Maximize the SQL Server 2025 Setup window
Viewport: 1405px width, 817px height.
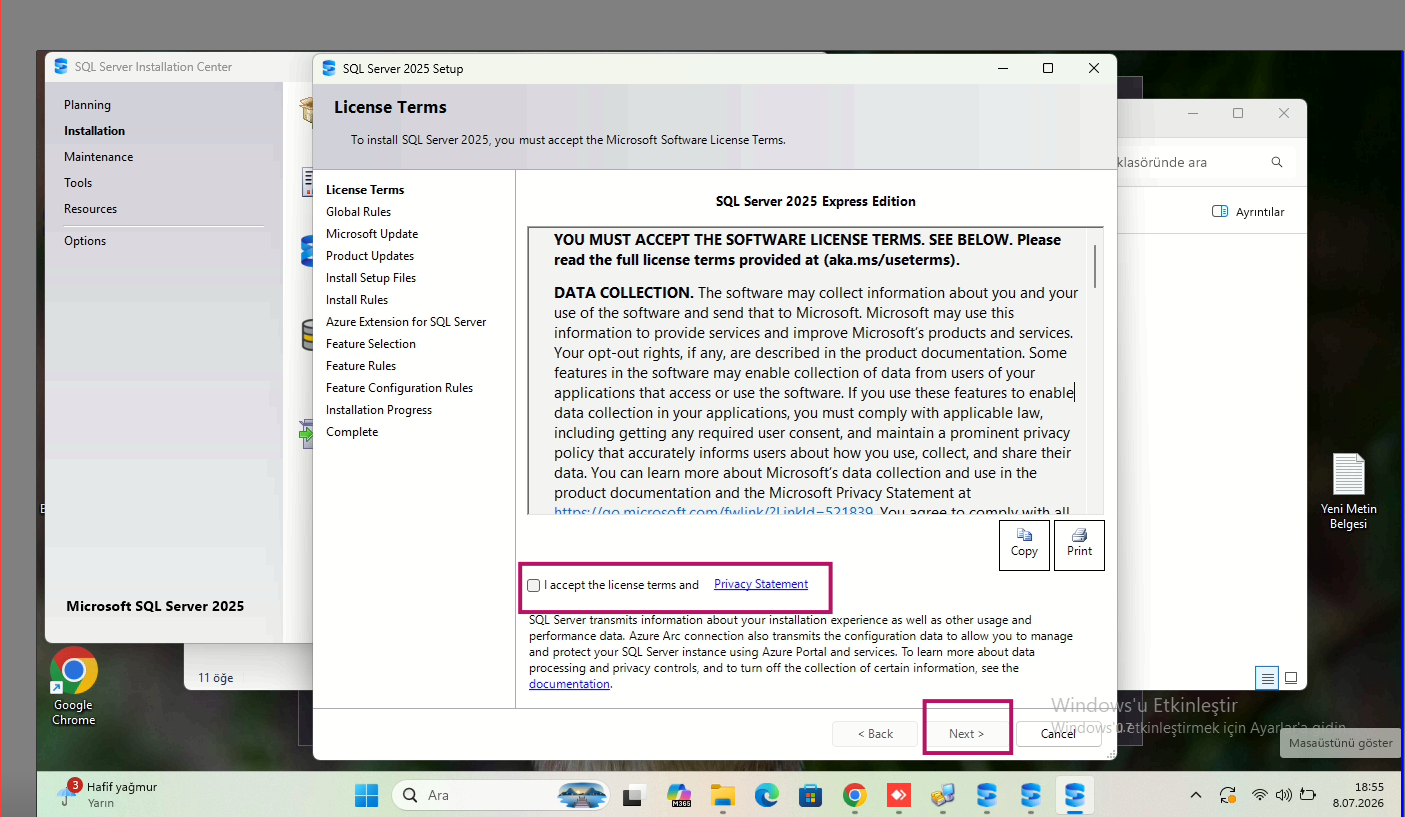coord(1048,68)
